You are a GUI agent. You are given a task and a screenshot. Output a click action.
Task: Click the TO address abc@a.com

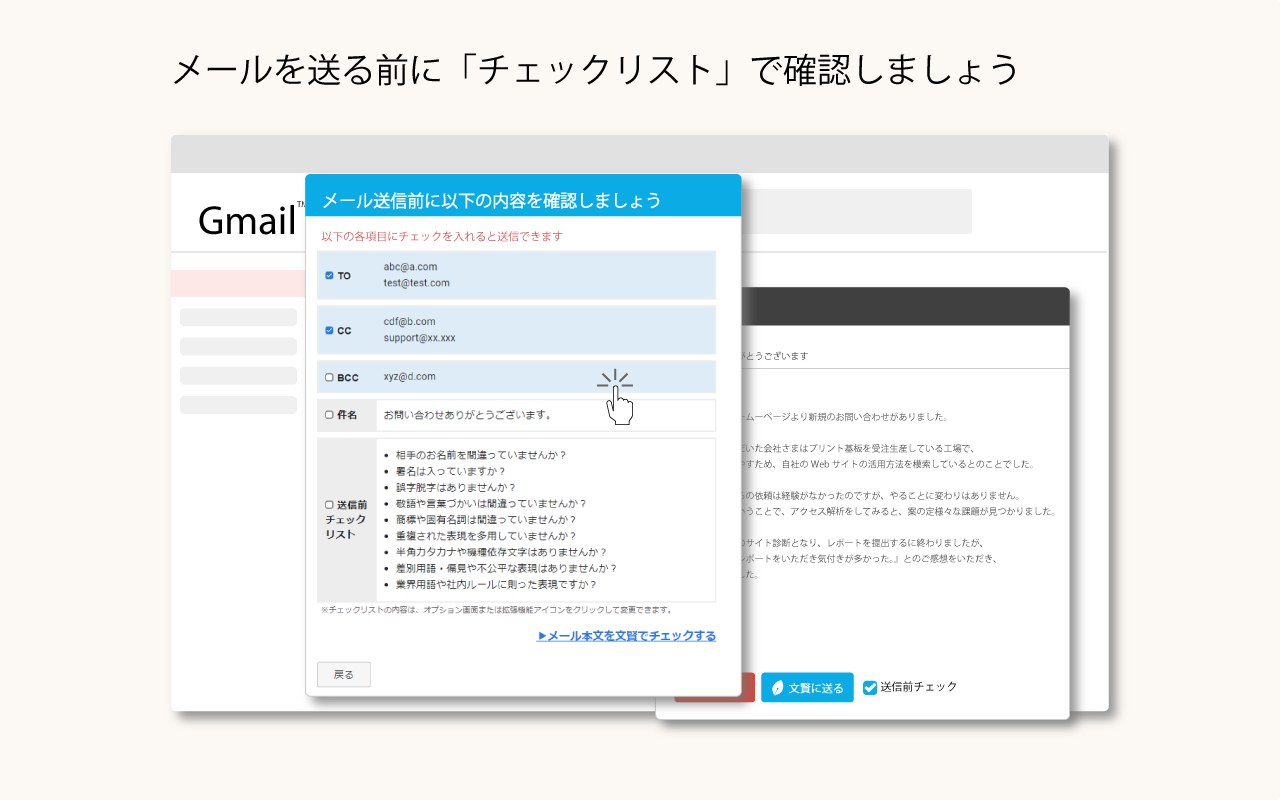click(408, 267)
